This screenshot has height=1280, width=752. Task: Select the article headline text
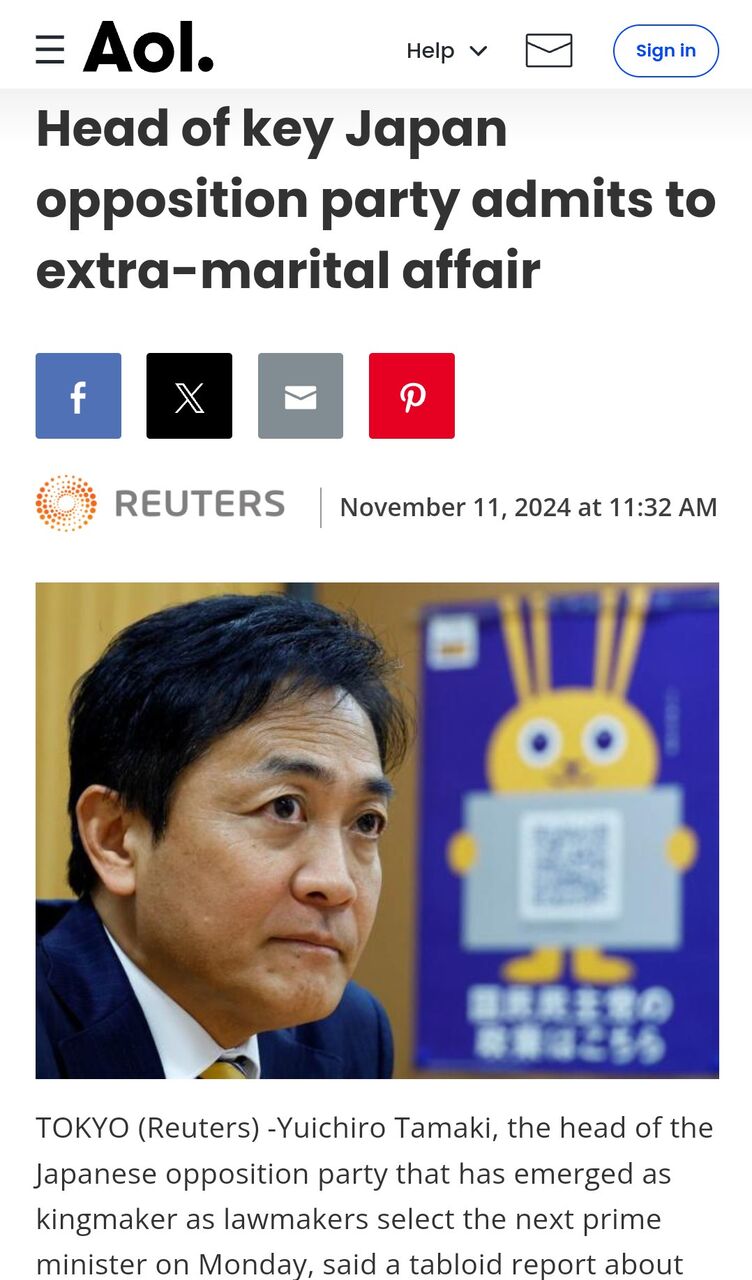point(376,200)
